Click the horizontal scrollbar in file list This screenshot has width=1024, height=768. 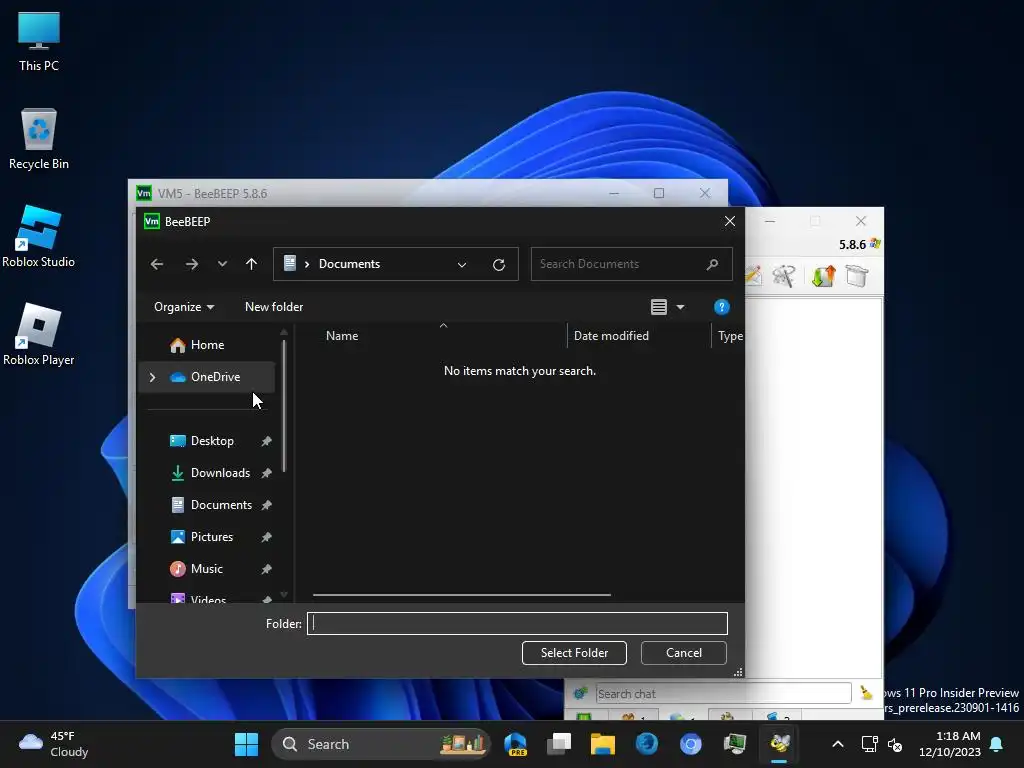(x=462, y=595)
